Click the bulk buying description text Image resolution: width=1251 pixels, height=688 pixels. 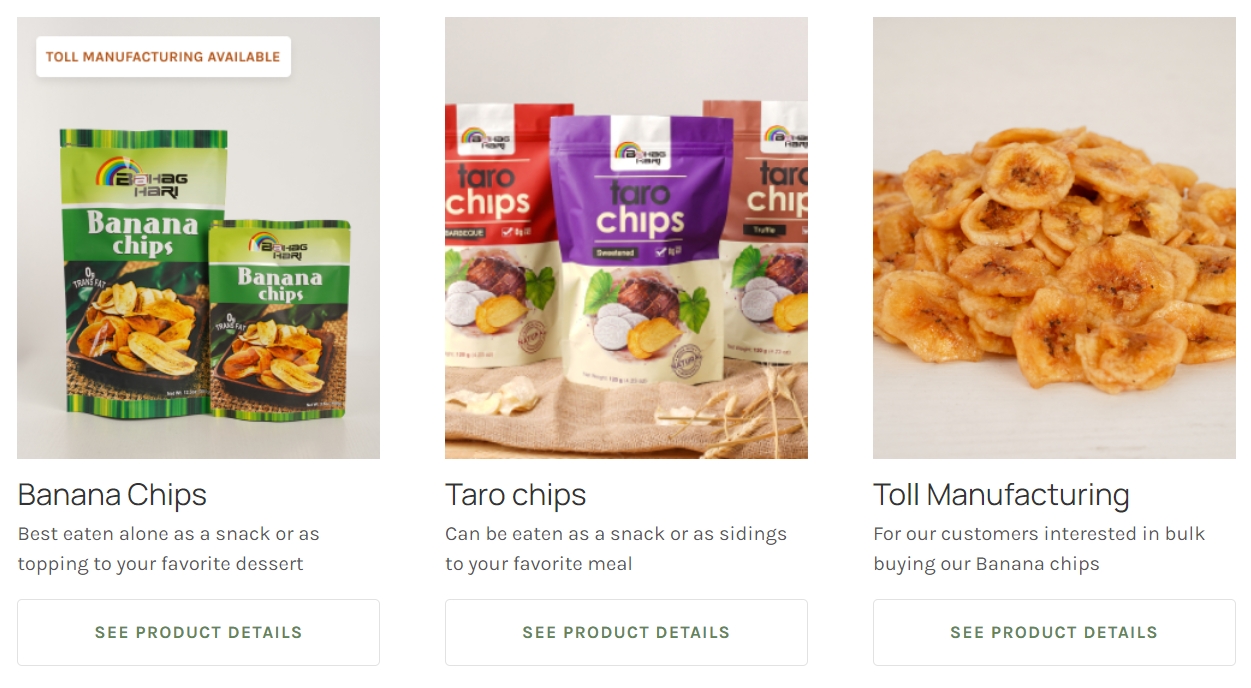point(1039,549)
